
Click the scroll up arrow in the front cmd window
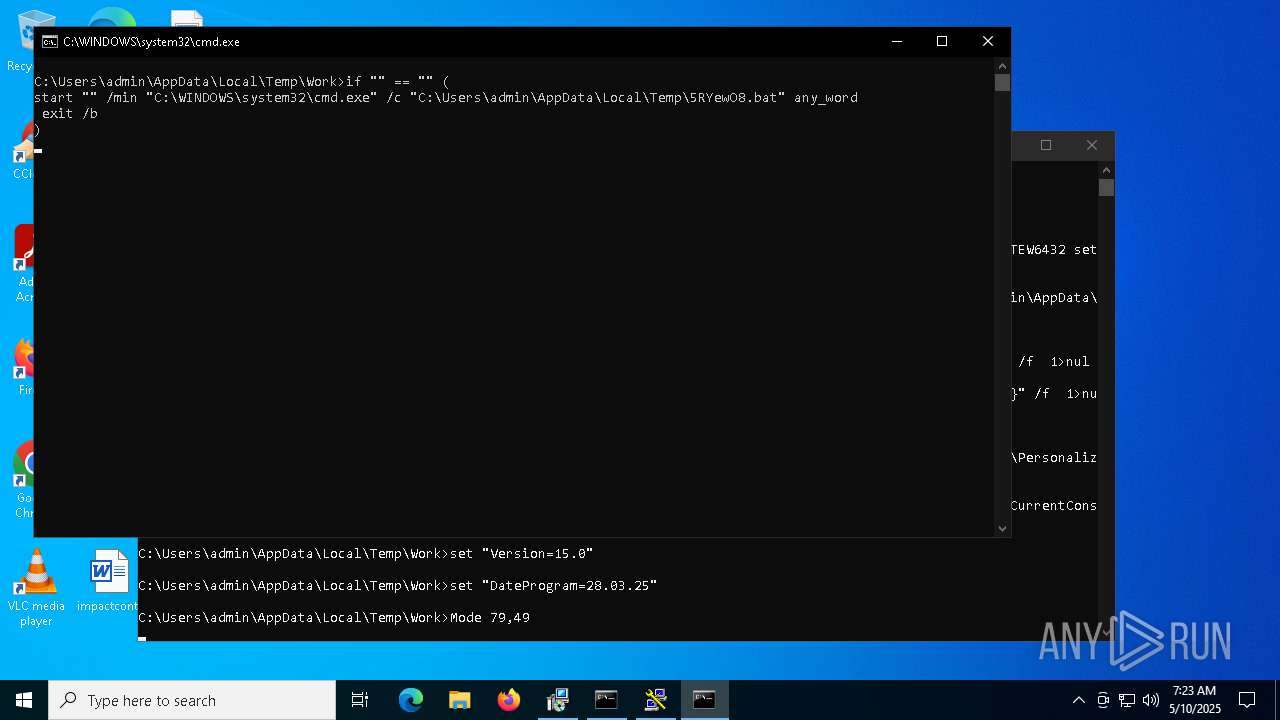click(x=1002, y=65)
